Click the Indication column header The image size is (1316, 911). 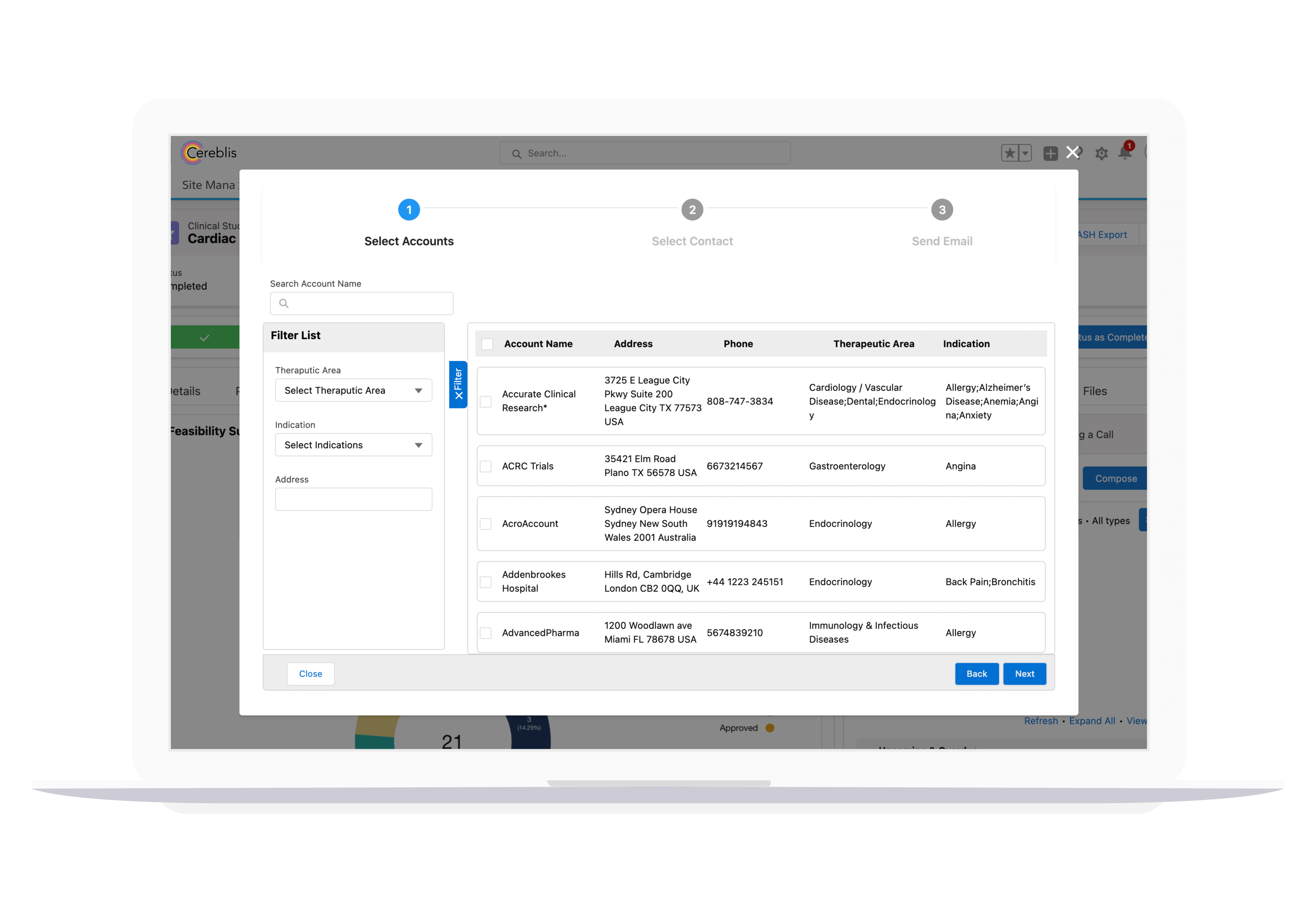(966, 344)
